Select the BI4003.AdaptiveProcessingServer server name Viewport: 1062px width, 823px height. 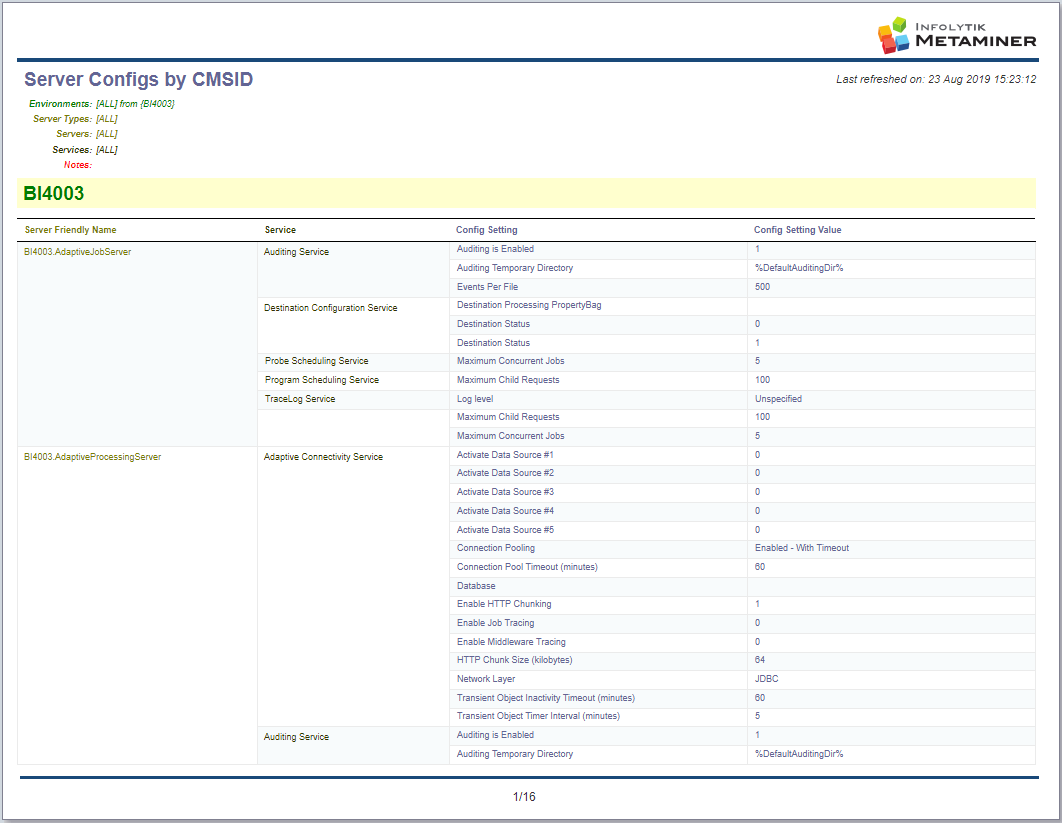point(92,457)
